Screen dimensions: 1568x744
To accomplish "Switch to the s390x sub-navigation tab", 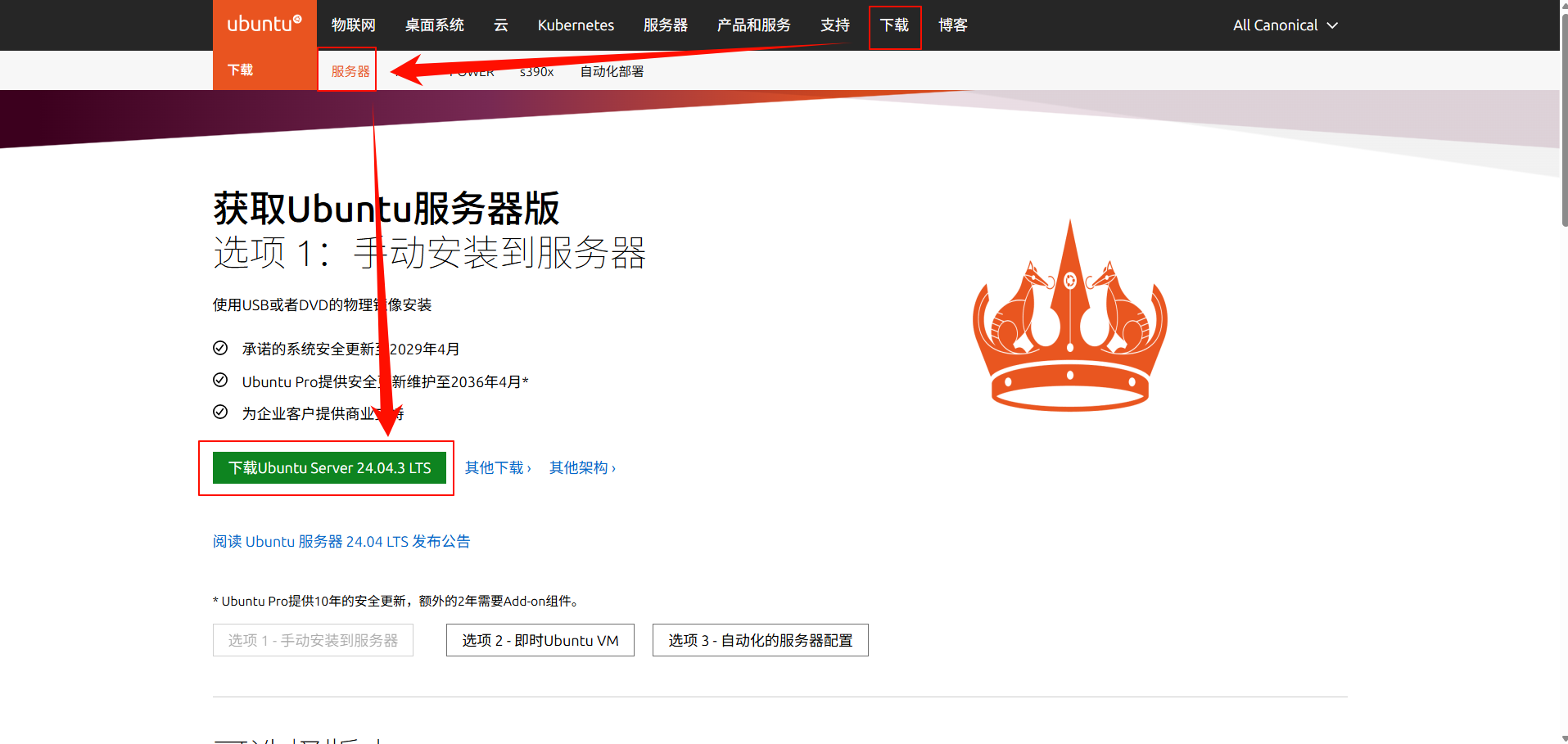I will point(536,72).
